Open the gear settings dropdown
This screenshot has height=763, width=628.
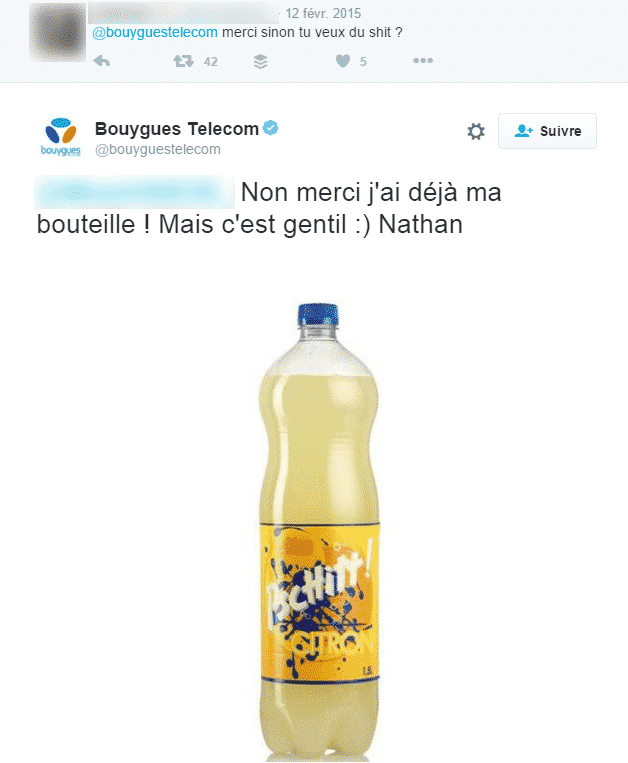click(476, 131)
